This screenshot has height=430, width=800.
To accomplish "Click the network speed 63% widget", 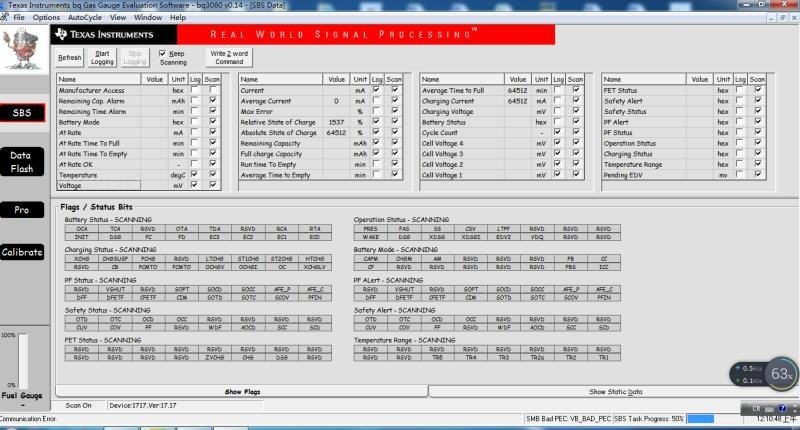I will tap(763, 374).
